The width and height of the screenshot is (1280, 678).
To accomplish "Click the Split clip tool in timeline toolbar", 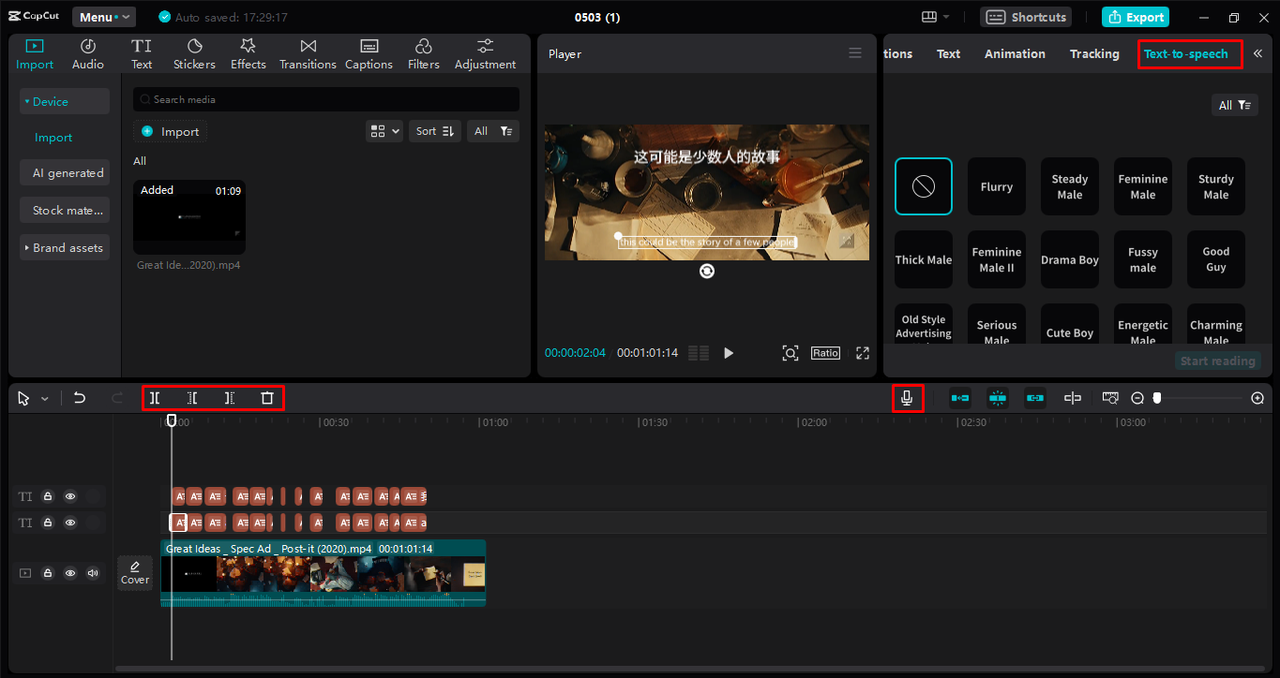I will tap(155, 398).
